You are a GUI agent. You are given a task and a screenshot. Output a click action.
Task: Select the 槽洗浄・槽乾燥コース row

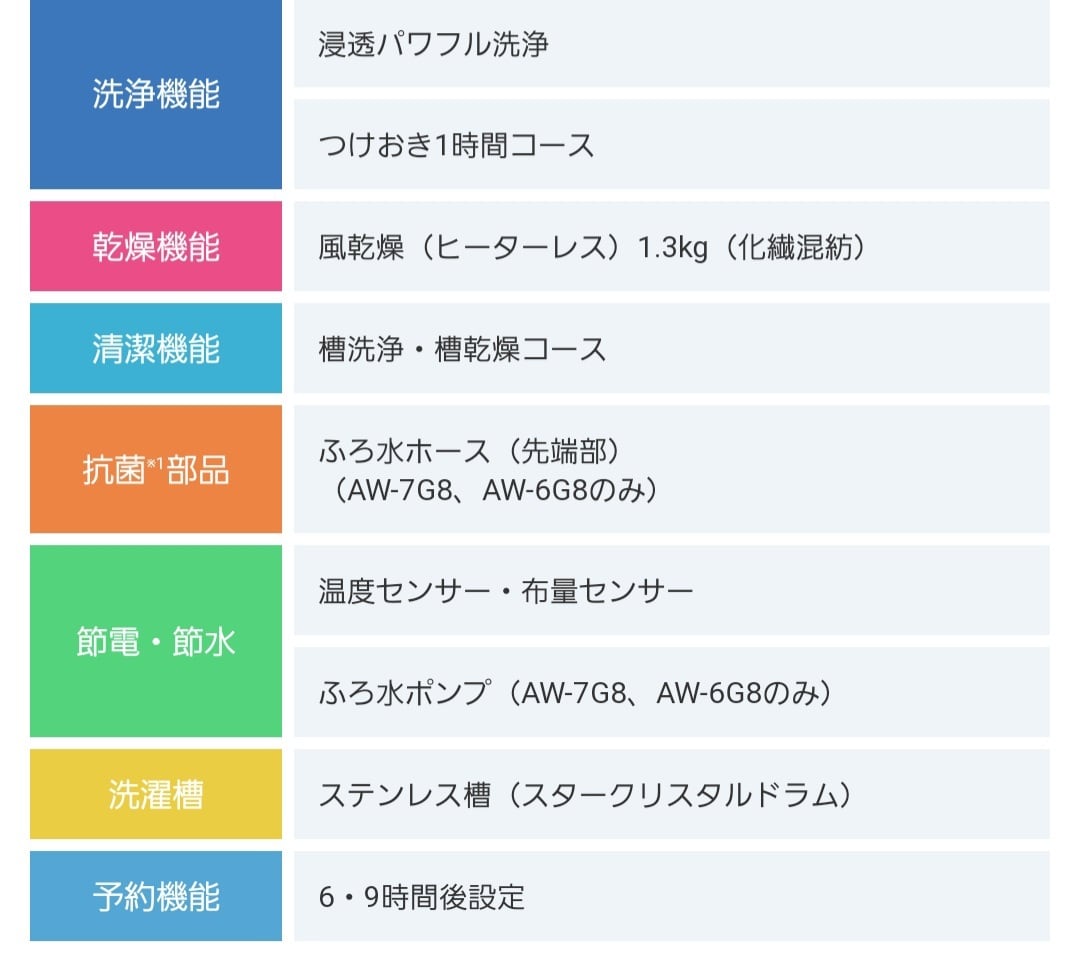pos(462,349)
